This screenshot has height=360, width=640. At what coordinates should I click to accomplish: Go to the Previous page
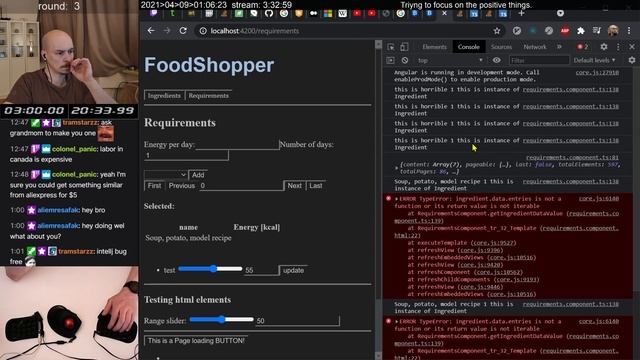tap(182, 186)
